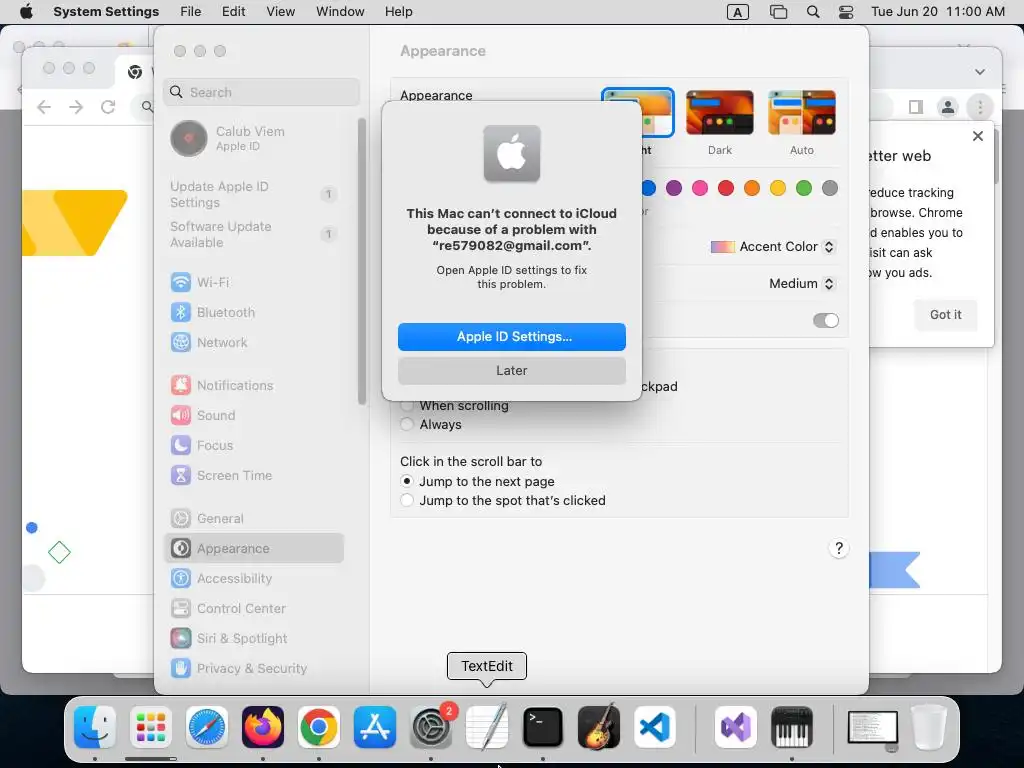The image size is (1024, 768).
Task: Choose the red accent color
Action: click(x=726, y=188)
